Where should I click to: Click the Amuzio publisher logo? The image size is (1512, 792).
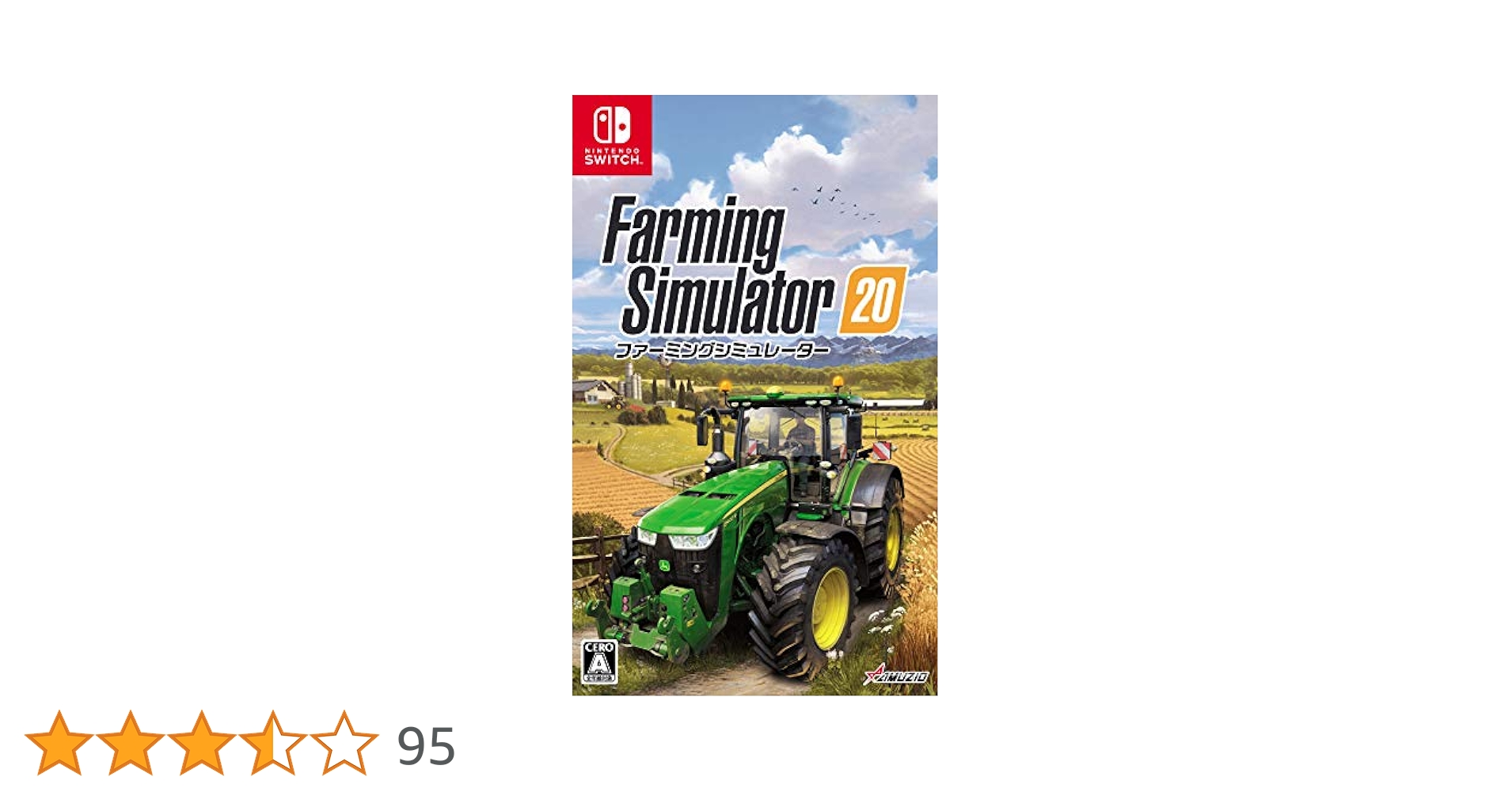pos(896,675)
